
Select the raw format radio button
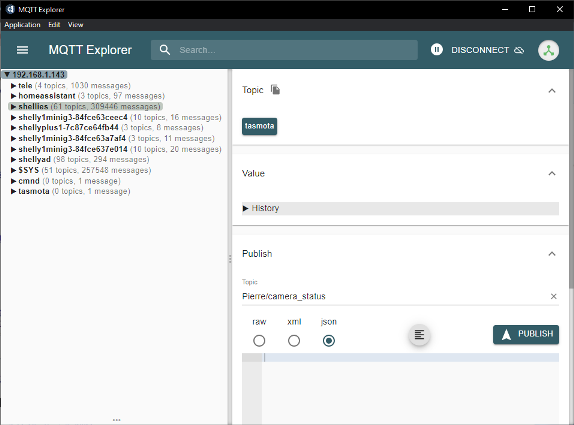pos(259,340)
